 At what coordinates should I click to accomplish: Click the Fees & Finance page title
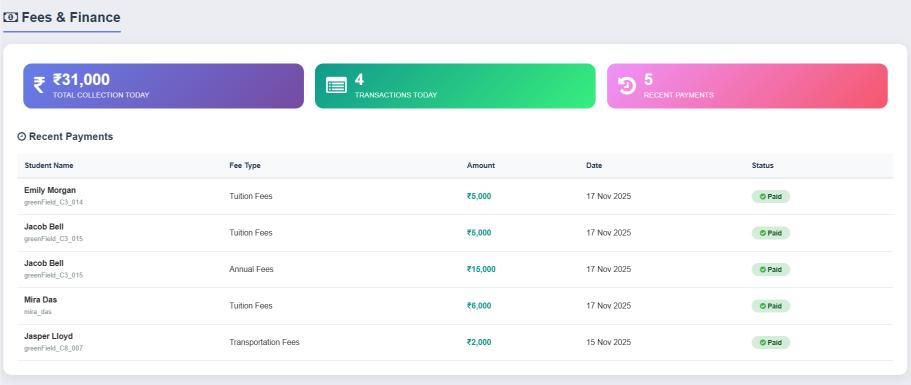[x=71, y=17]
